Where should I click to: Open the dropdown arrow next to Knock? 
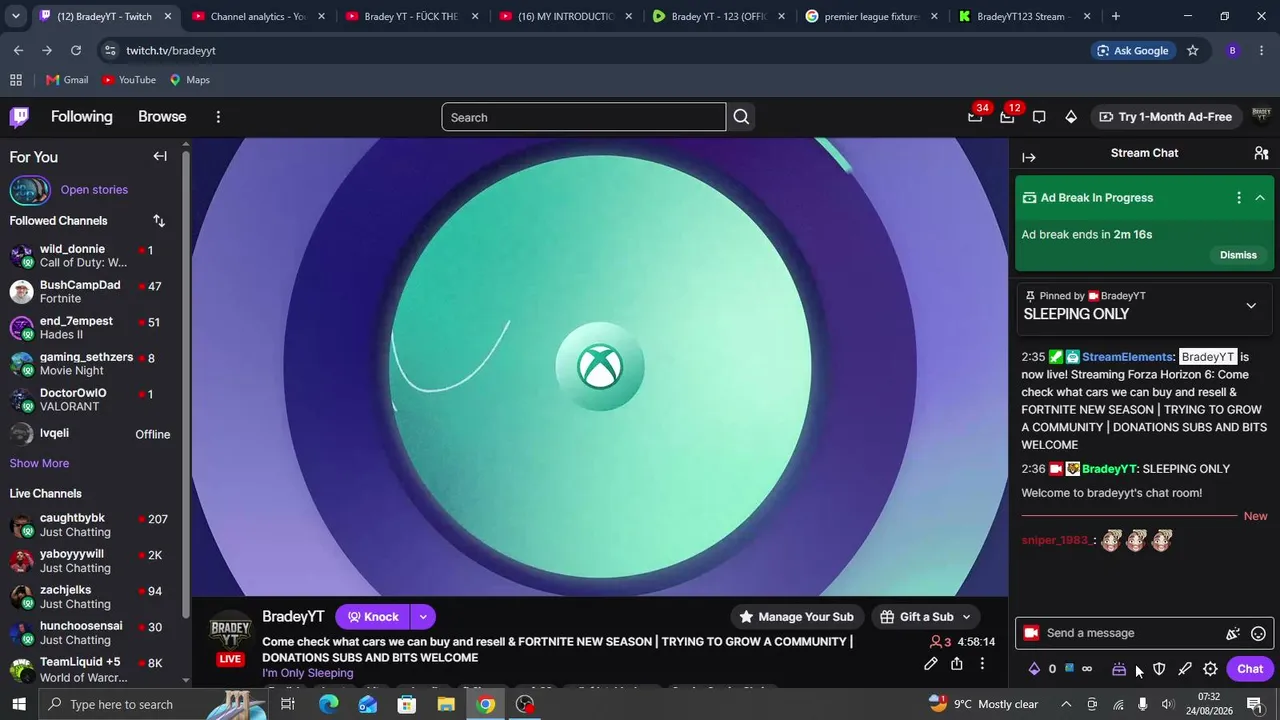point(423,617)
